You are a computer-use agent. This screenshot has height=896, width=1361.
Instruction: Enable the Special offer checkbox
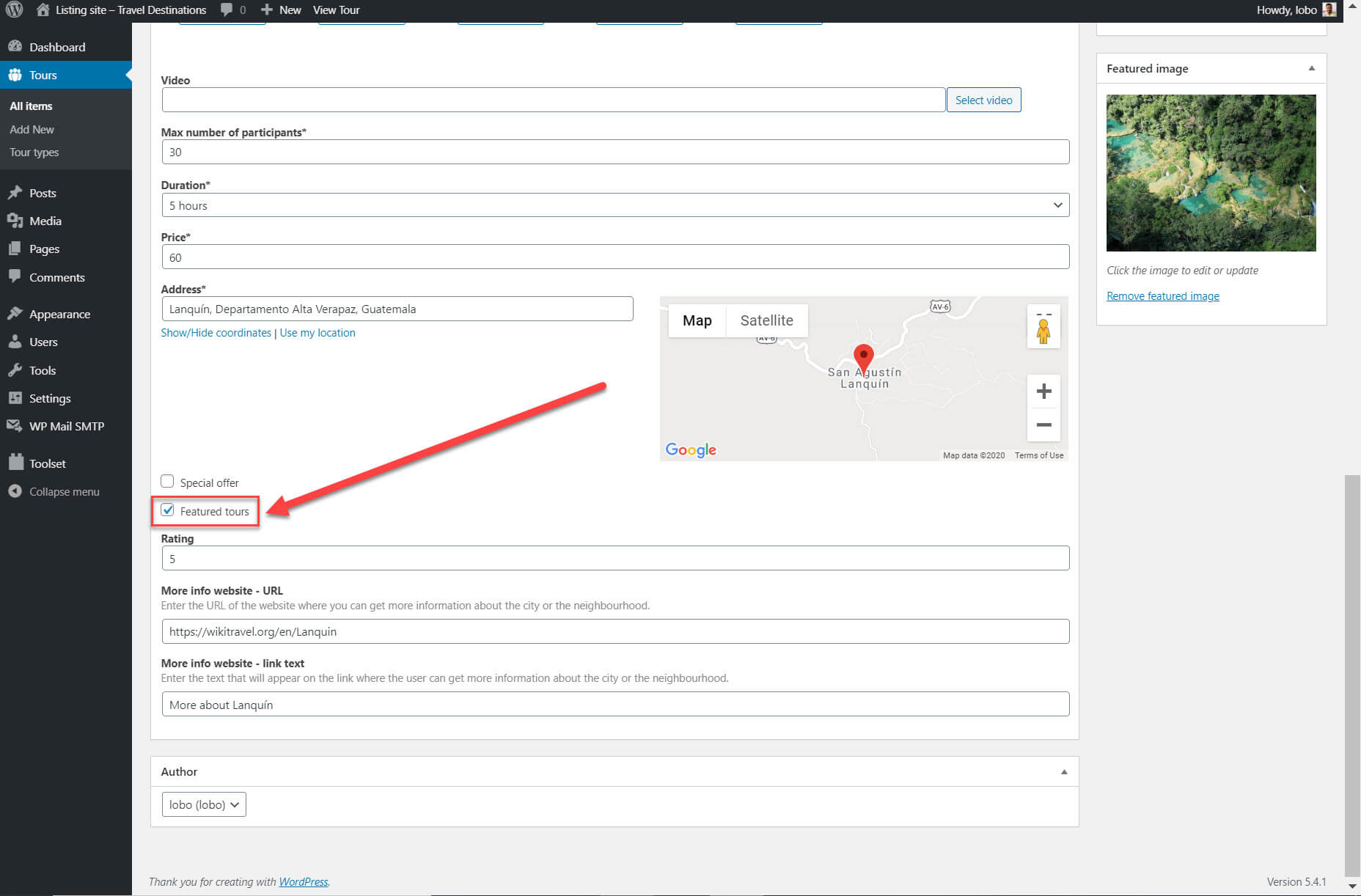[167, 482]
